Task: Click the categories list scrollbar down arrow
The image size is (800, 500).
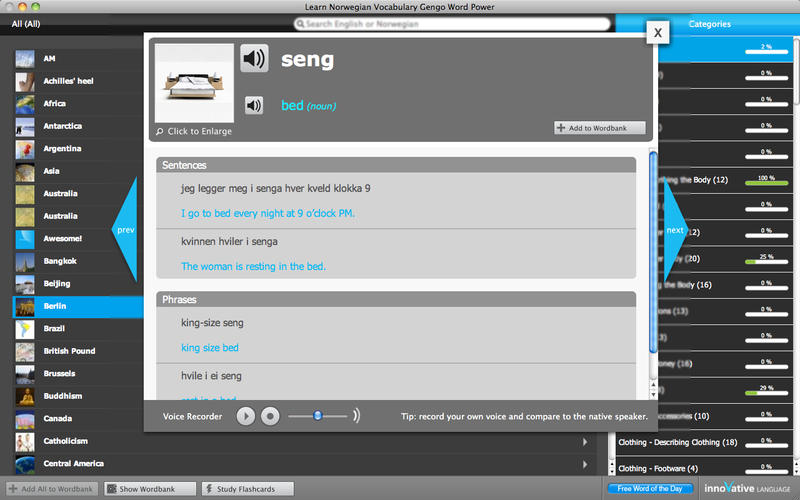Action: click(796, 472)
